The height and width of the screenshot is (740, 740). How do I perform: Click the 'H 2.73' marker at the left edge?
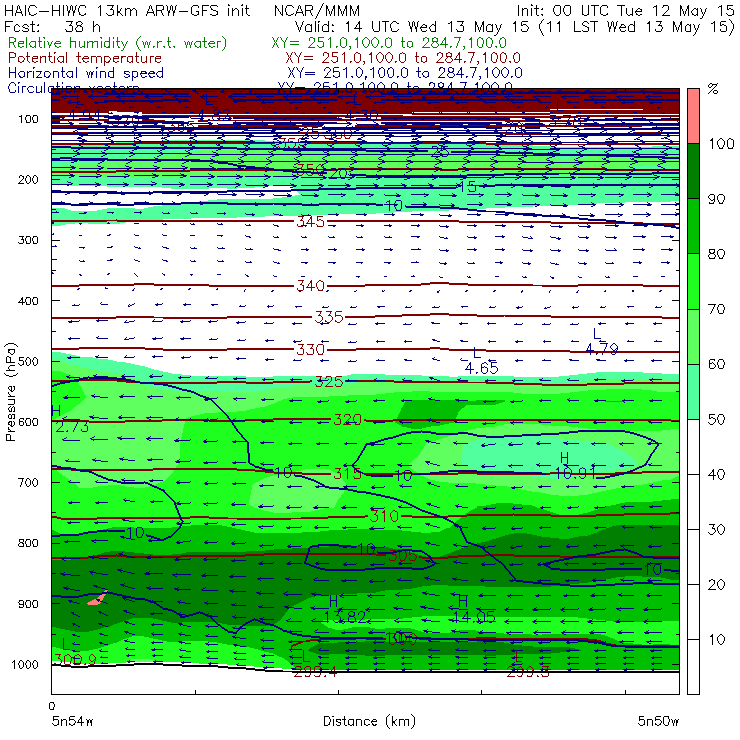point(70,419)
